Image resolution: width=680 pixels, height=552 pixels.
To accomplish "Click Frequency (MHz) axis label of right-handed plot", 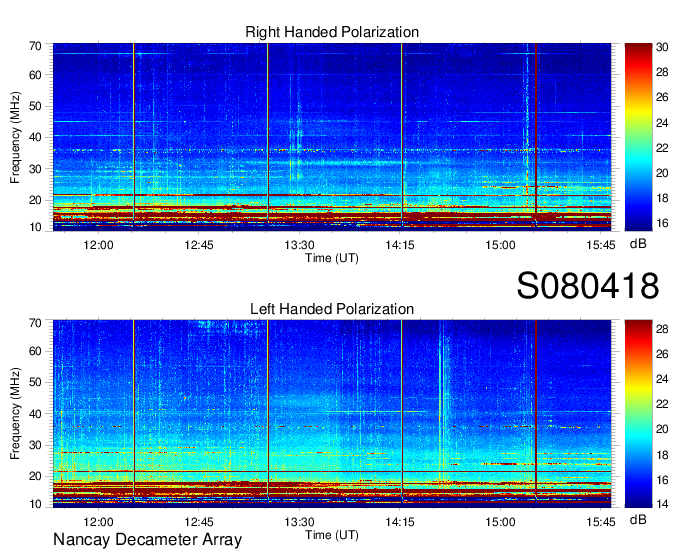I will point(15,137).
